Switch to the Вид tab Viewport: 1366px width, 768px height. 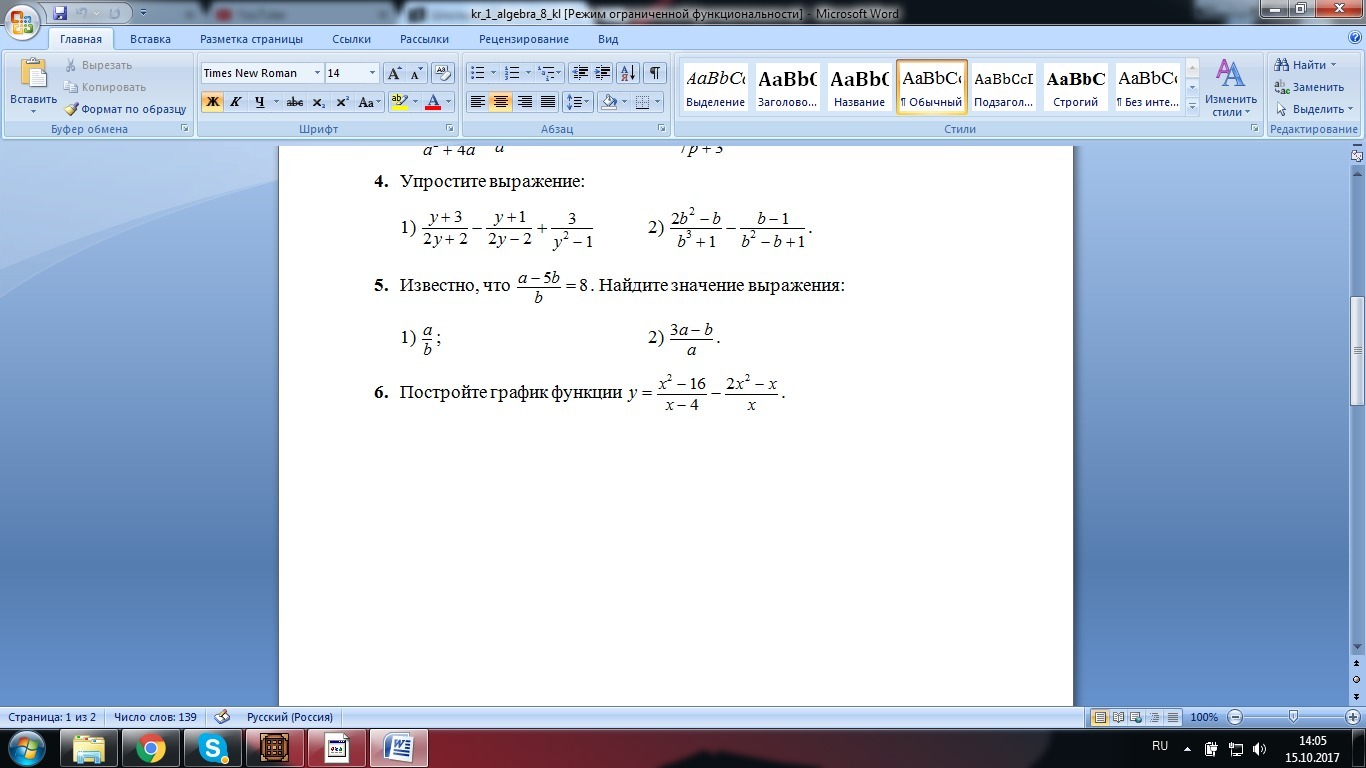click(x=608, y=39)
